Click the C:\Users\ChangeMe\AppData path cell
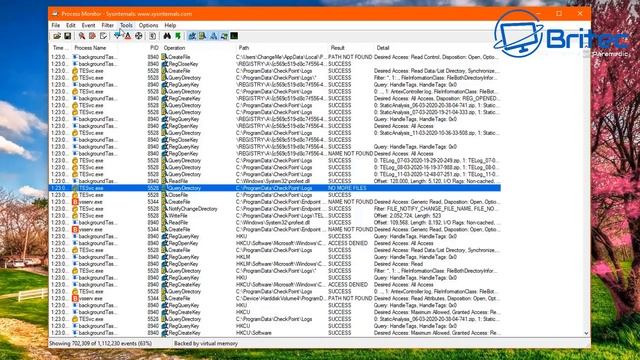640x360 pixels. click(x=281, y=57)
